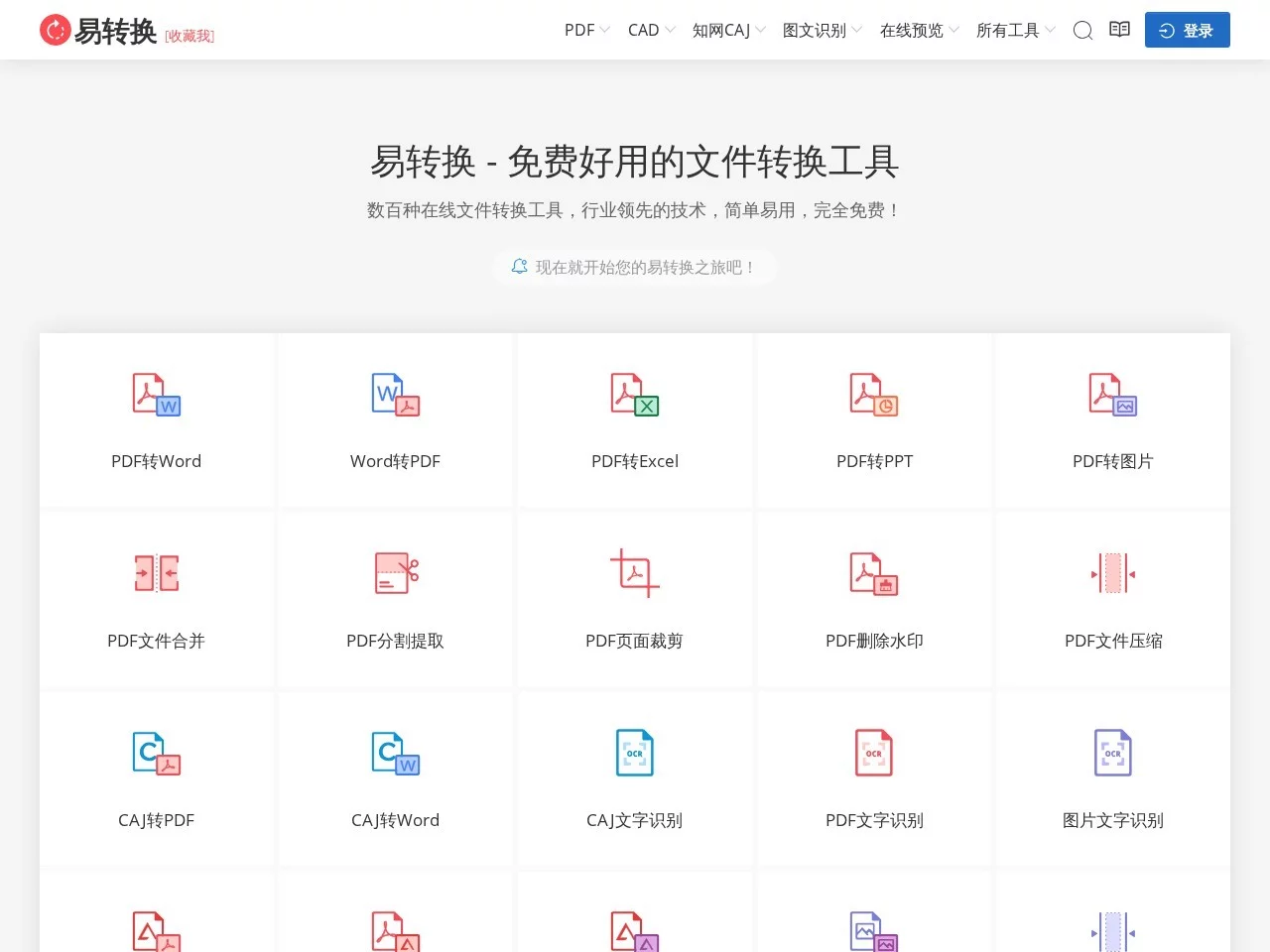Launch the PDF文件压缩 compression tool

point(1112,600)
